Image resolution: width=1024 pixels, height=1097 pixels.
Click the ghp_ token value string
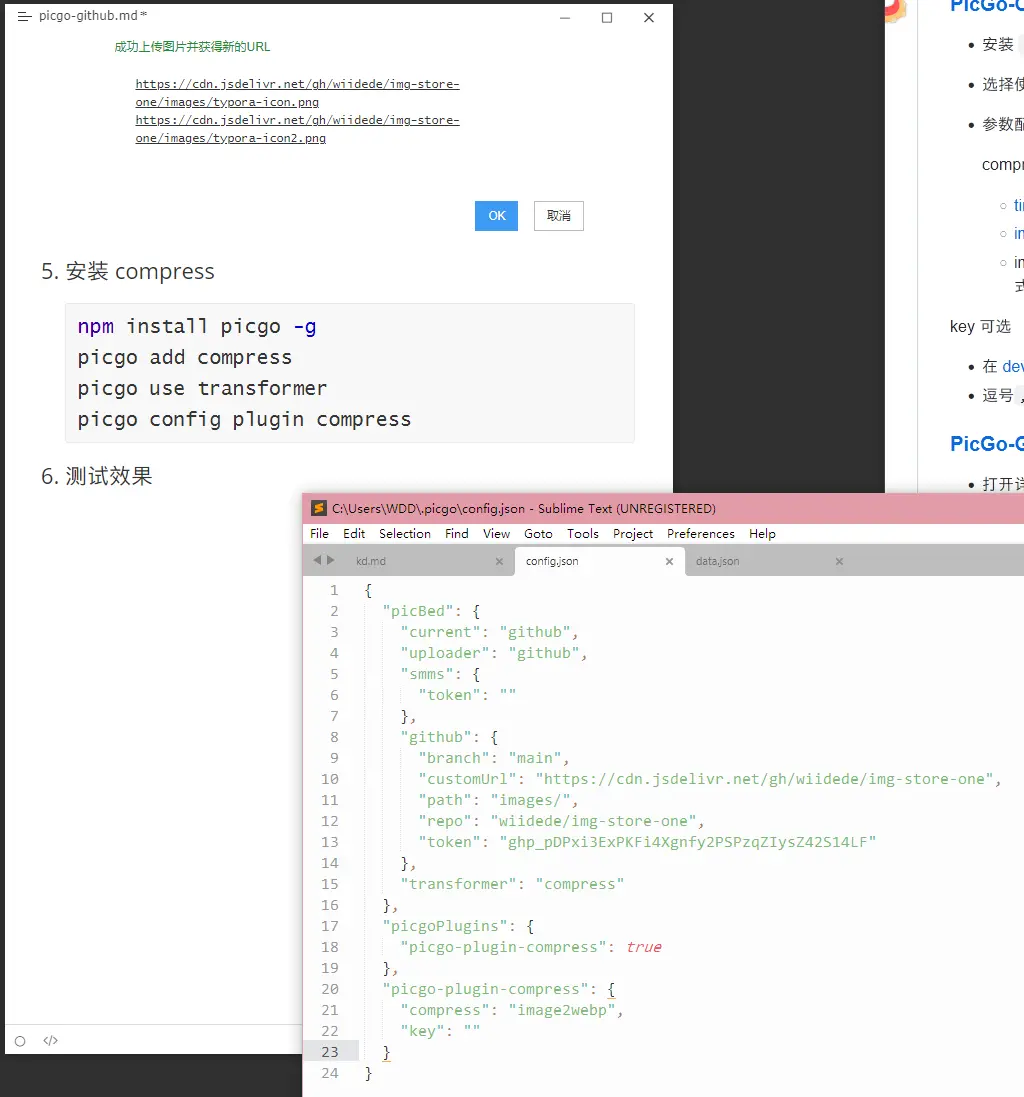692,842
